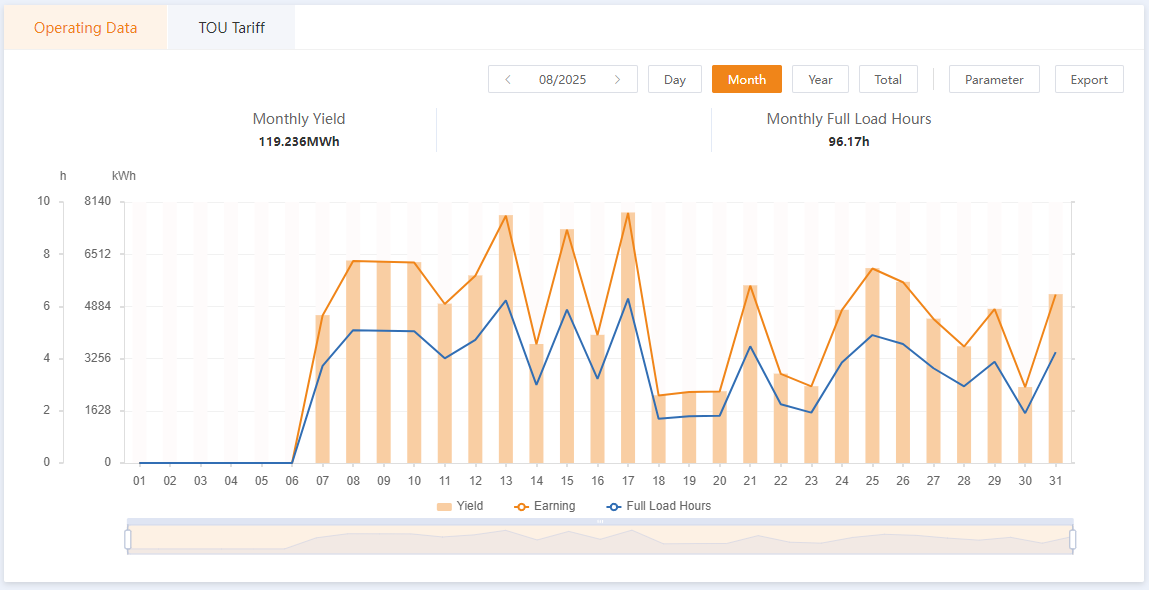Click the yield bar for day 13

point(506,340)
